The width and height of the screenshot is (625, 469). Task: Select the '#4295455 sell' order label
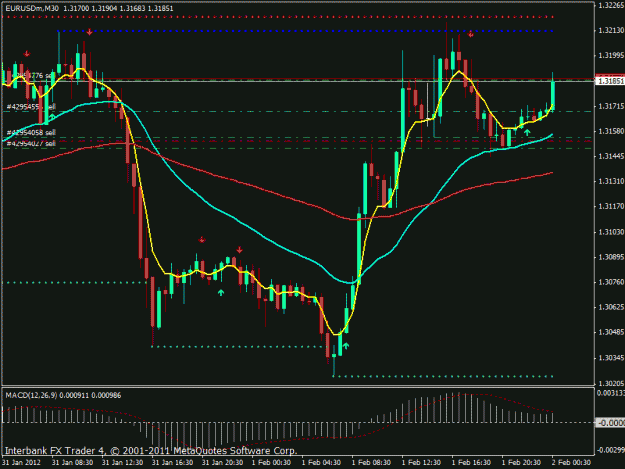tap(31, 107)
